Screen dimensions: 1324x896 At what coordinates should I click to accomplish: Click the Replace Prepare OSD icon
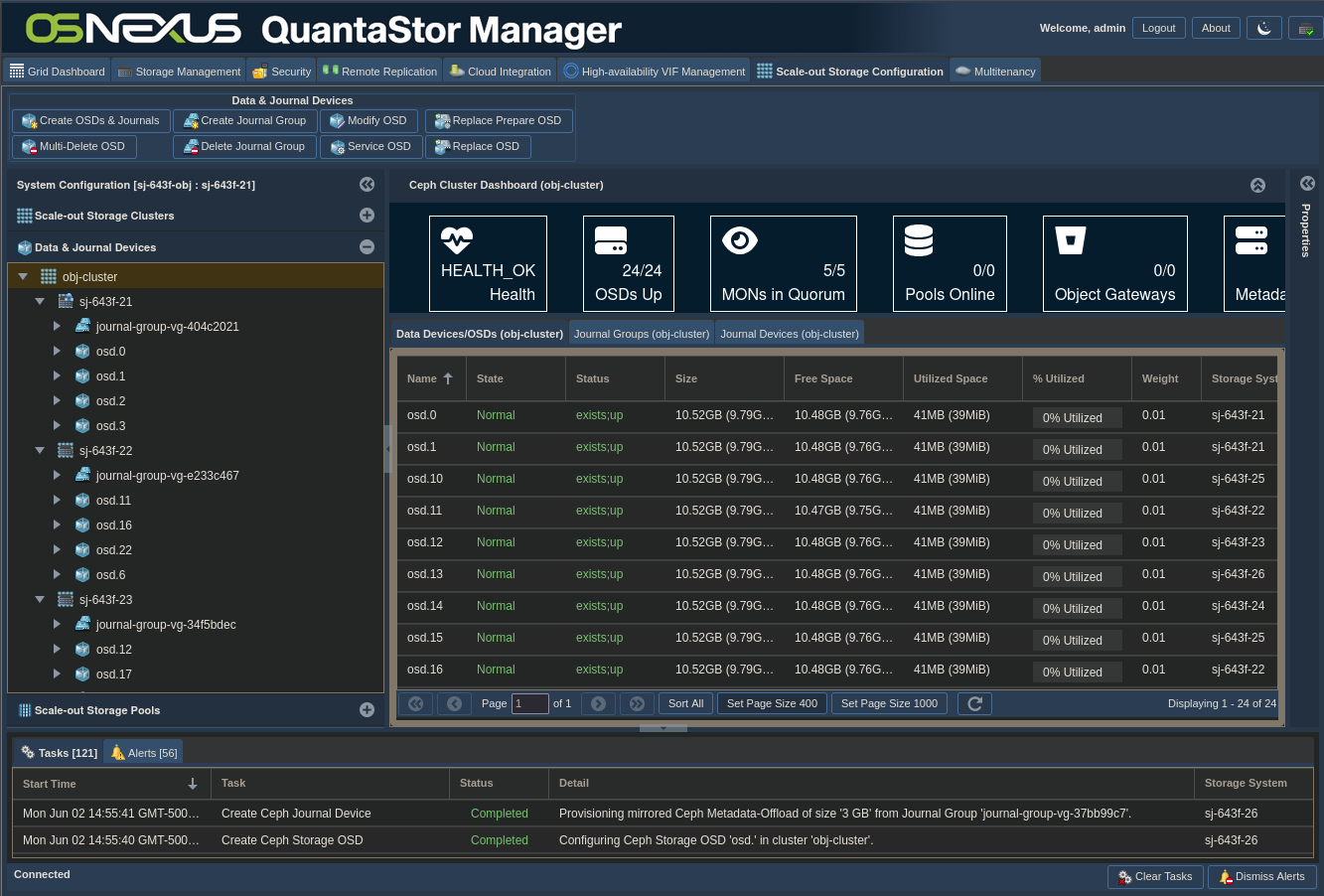point(442,121)
